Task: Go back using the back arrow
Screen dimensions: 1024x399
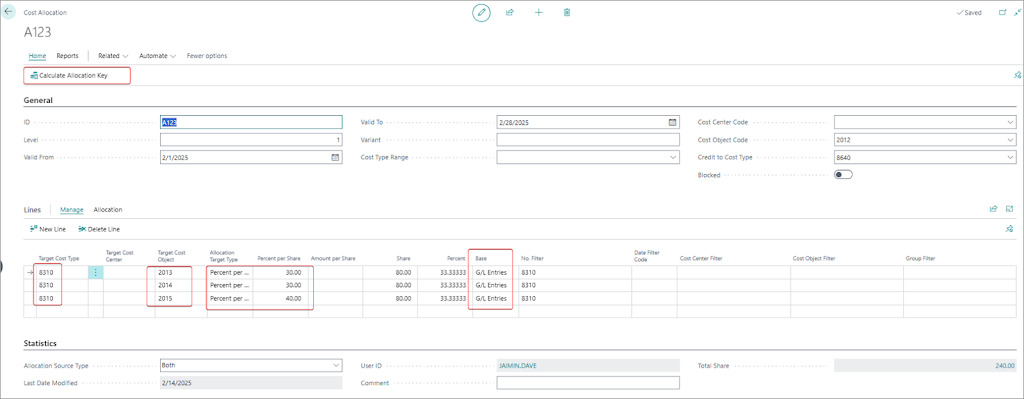Action: click(9, 12)
